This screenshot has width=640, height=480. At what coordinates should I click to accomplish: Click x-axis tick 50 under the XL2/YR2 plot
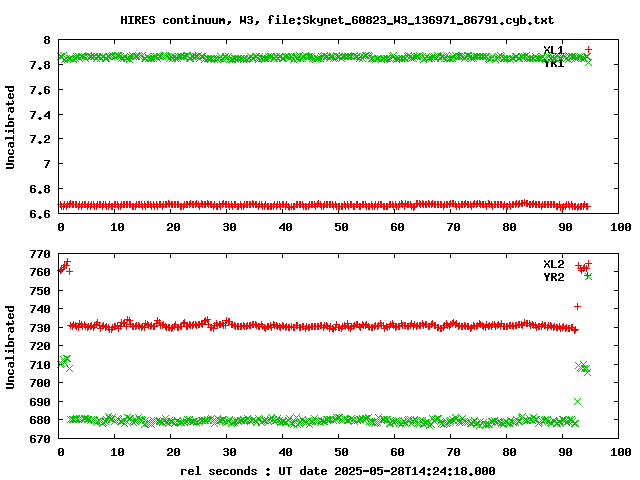pos(341,452)
